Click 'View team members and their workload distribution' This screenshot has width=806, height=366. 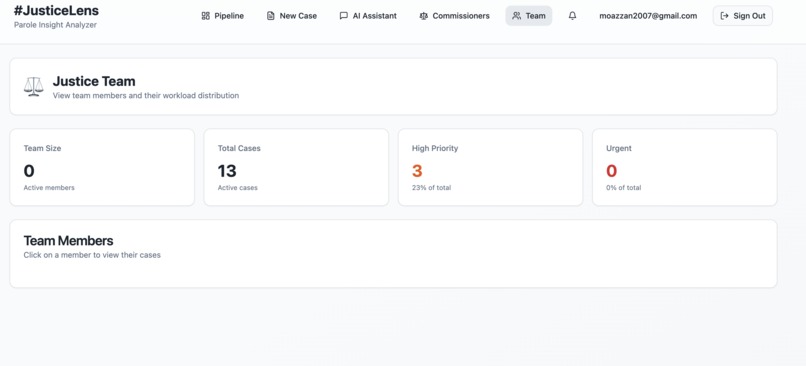[146, 96]
